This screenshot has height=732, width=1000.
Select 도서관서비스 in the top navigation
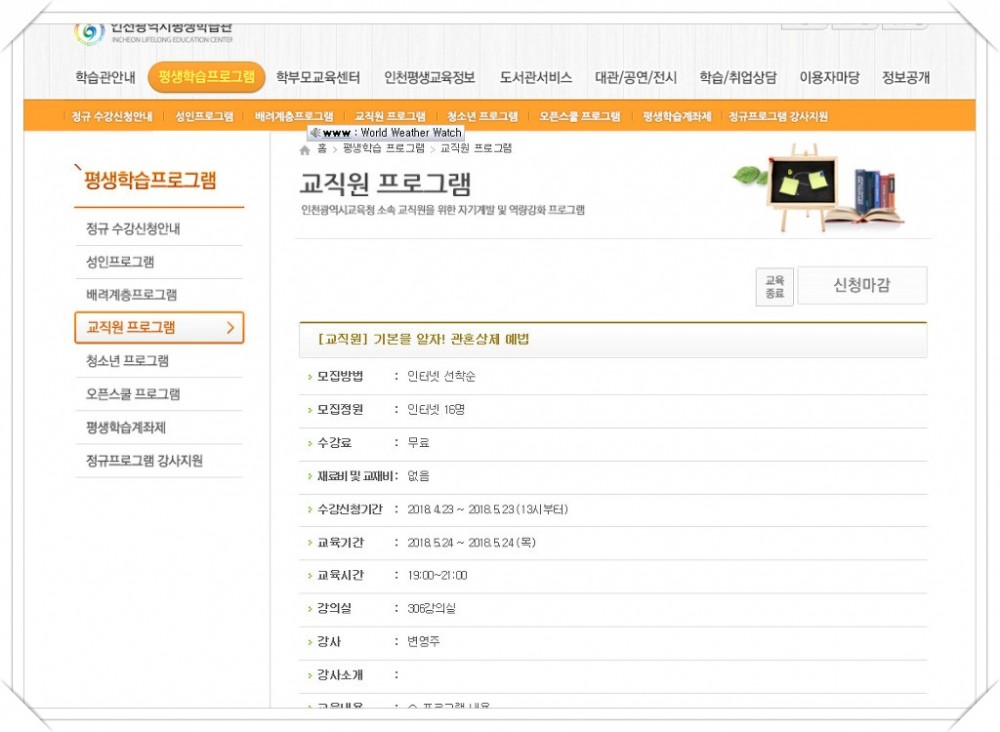click(x=536, y=77)
